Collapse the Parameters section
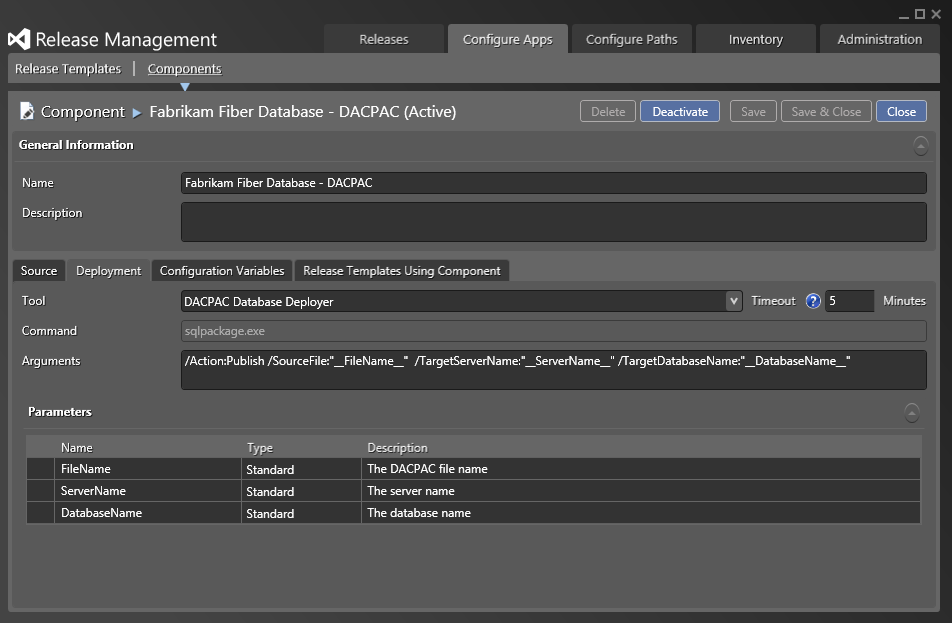Viewport: 952px width, 623px height. coord(911,412)
